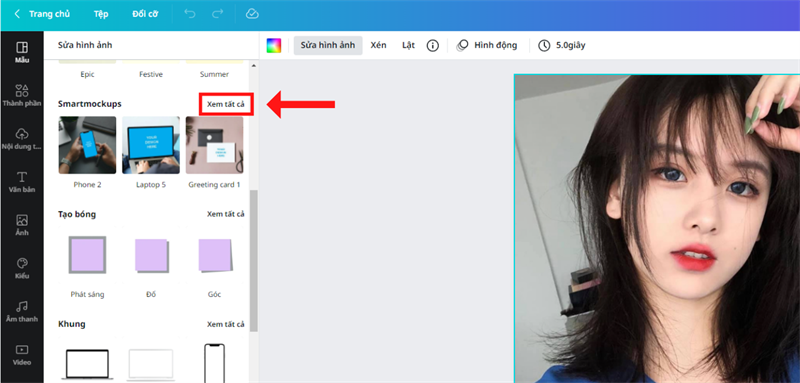Click the undo arrow icon
The image size is (800, 383).
click(190, 14)
